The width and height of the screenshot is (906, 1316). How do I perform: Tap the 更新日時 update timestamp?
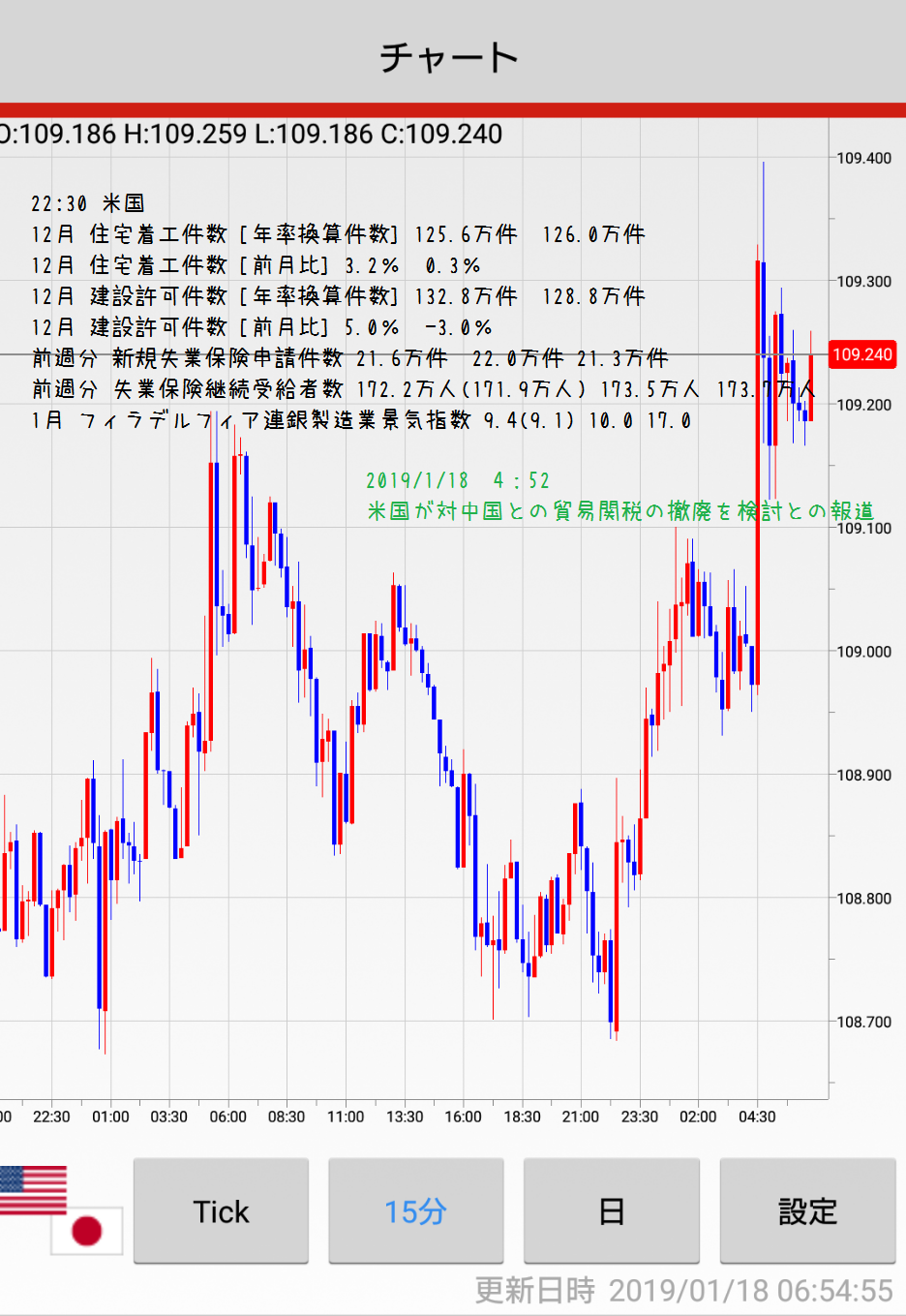tap(683, 1290)
